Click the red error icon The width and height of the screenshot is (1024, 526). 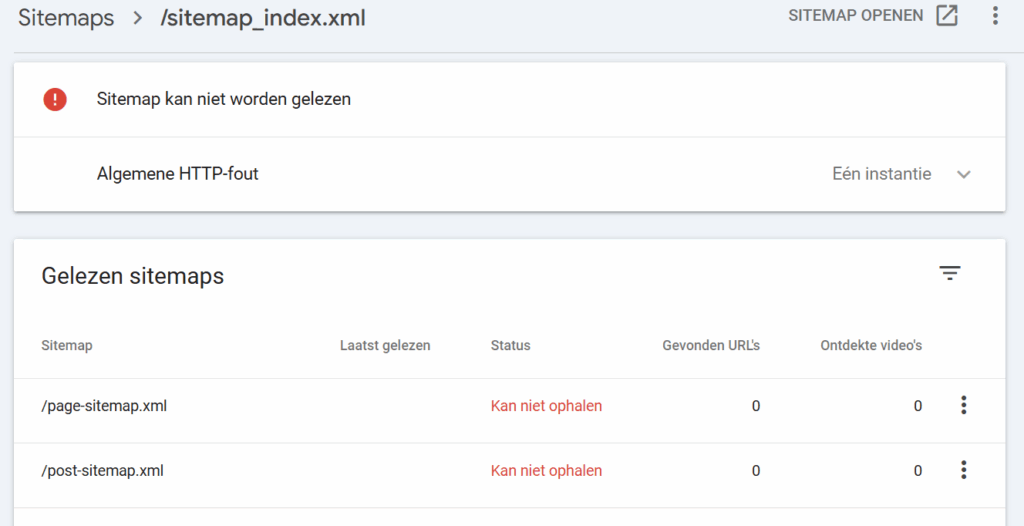coord(55,99)
